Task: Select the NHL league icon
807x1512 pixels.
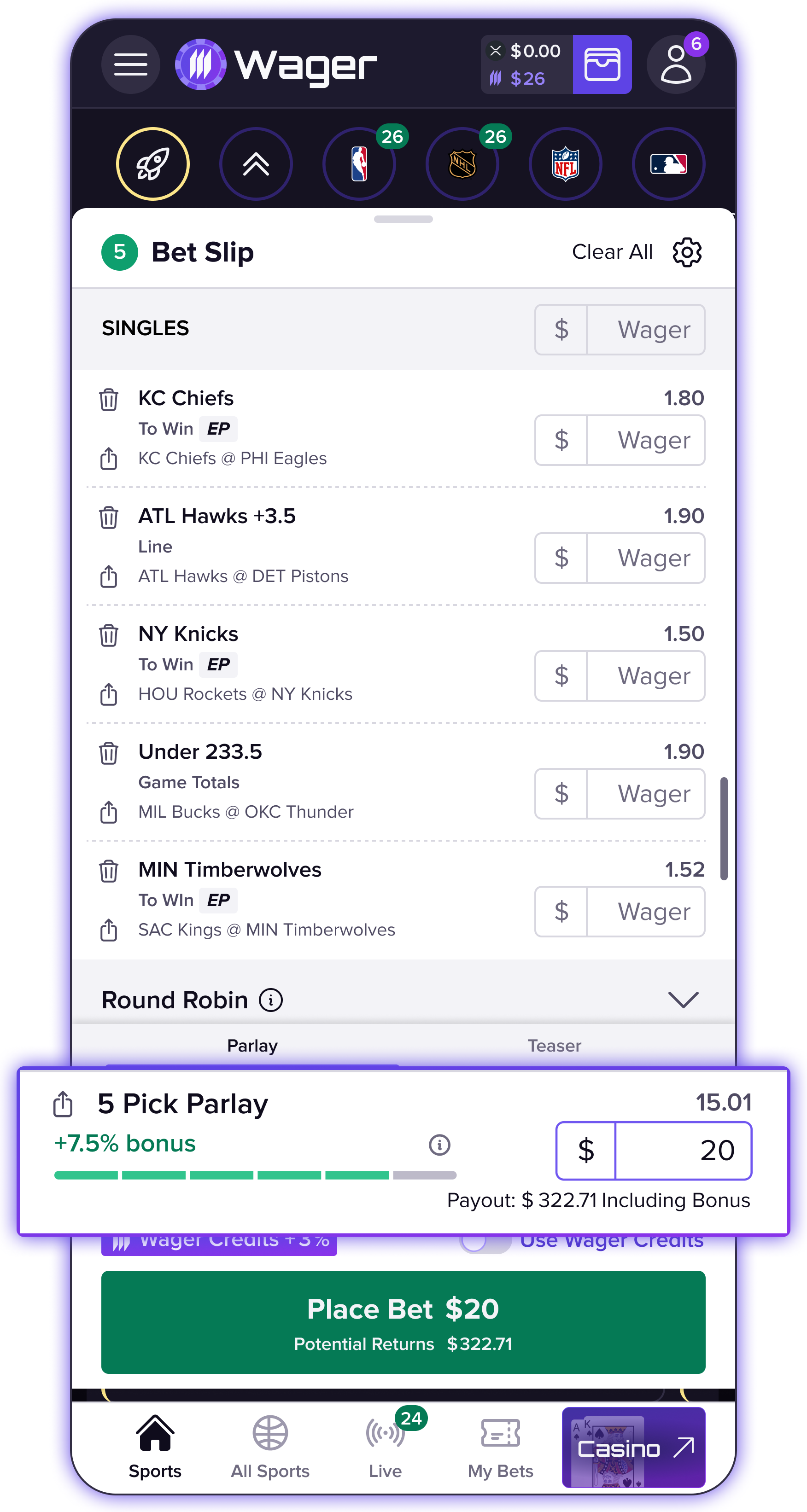Action: (462, 164)
